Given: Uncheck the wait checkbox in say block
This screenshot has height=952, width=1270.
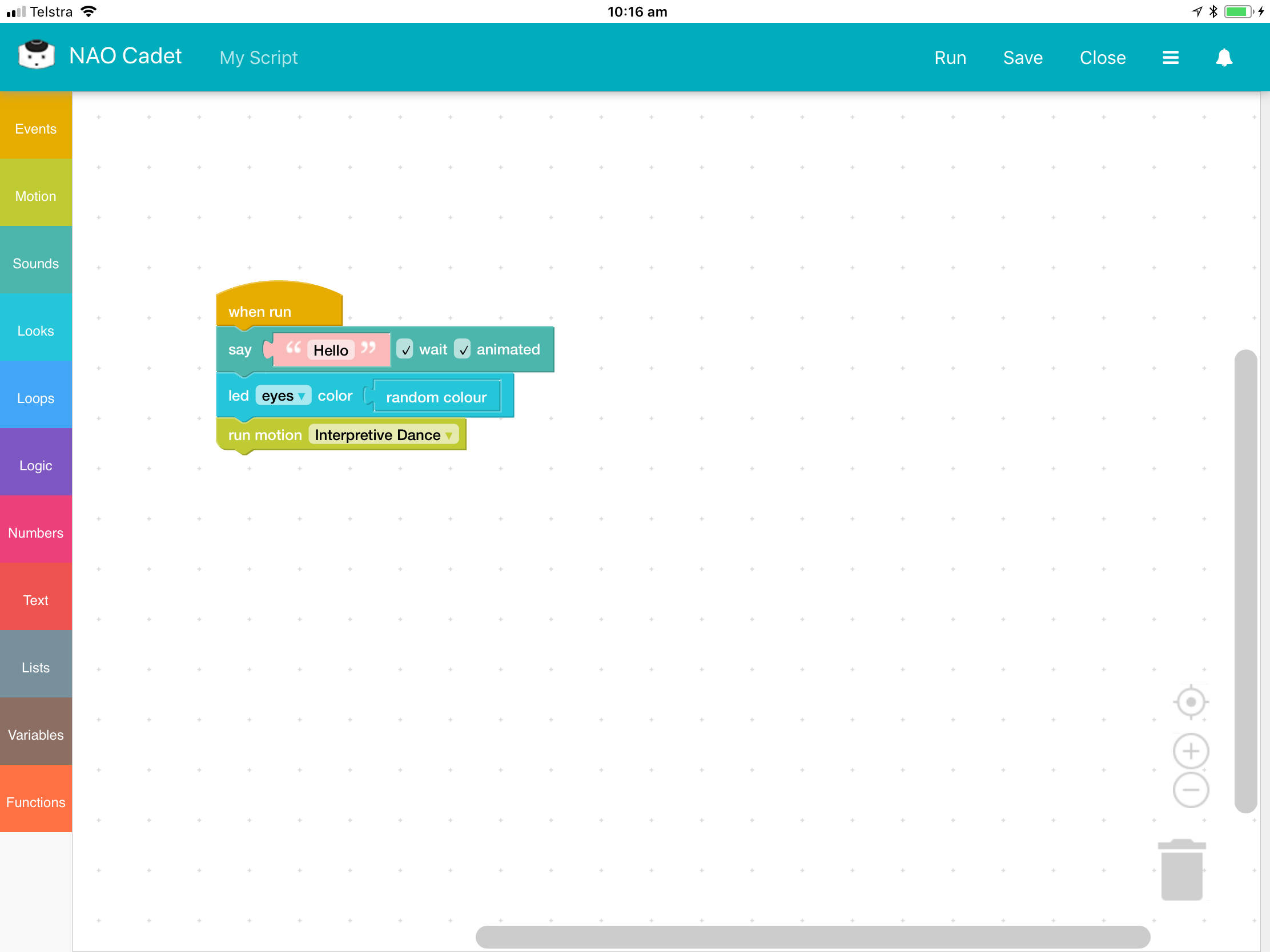Looking at the screenshot, I should (405, 349).
